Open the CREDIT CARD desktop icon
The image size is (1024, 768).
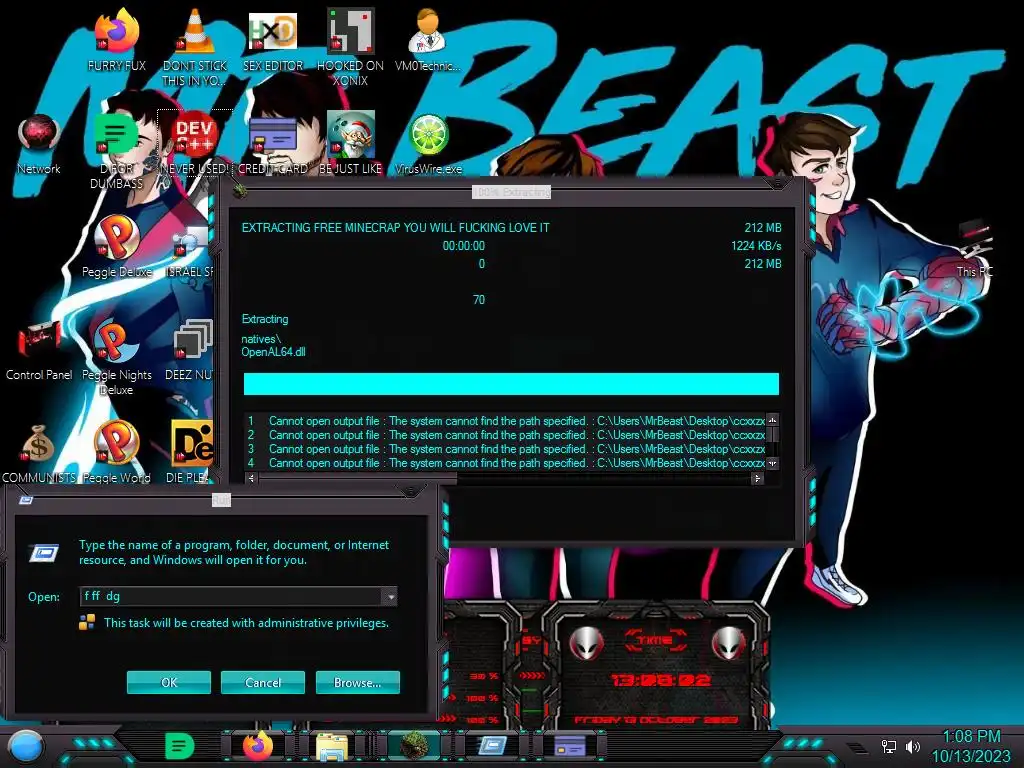click(272, 144)
